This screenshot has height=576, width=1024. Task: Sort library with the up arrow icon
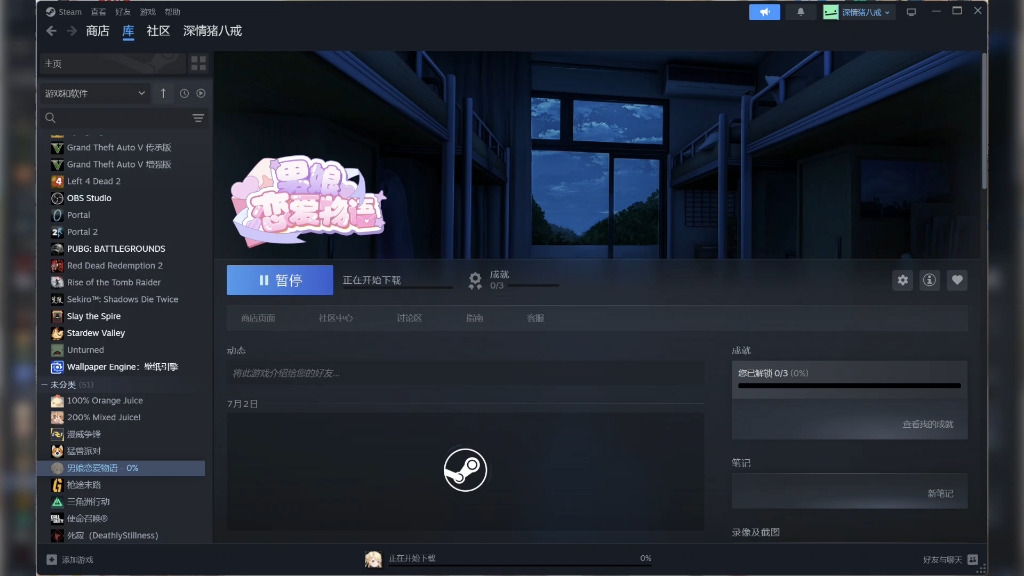coord(163,93)
